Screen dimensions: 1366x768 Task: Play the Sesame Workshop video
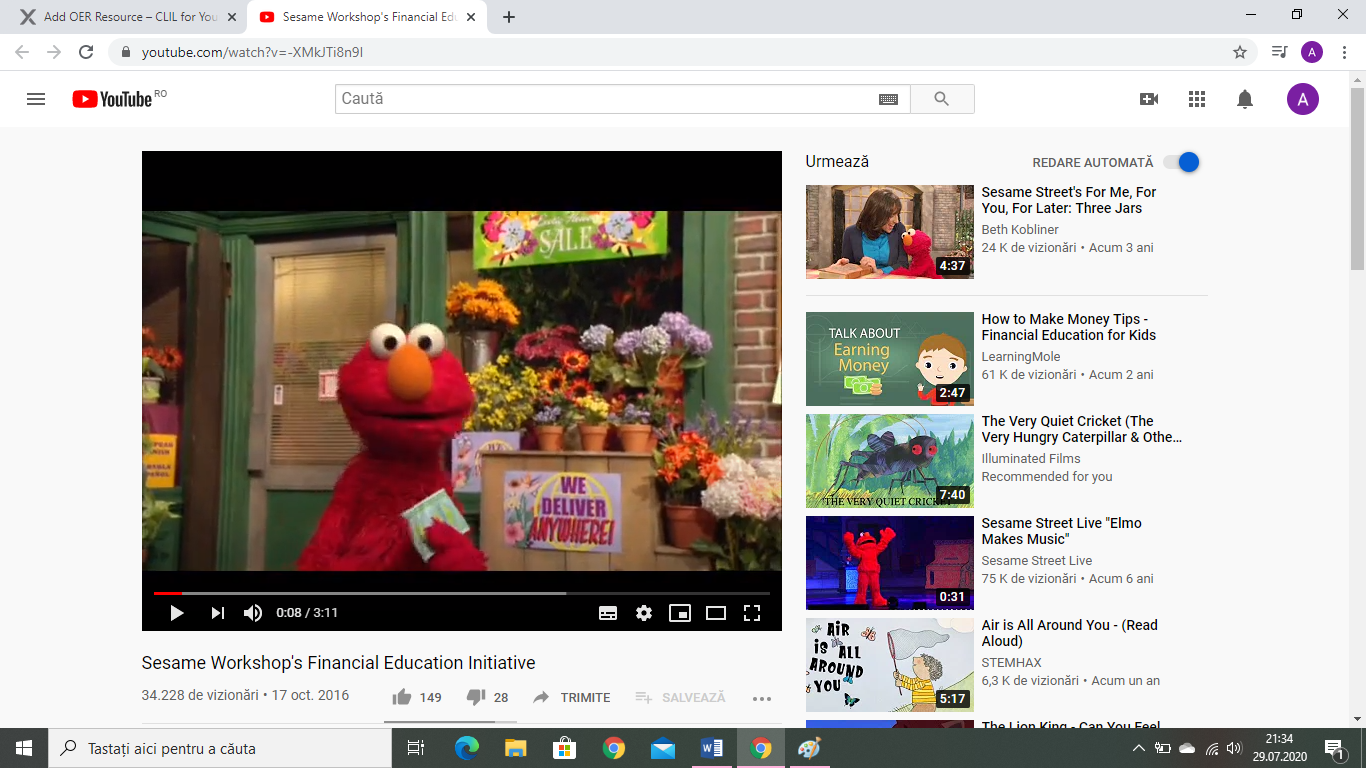(x=177, y=613)
